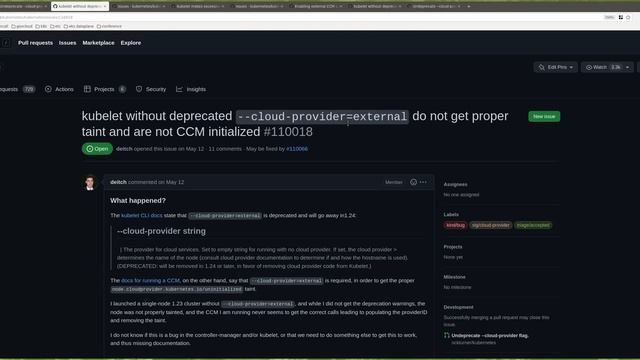Click the sig/cloud-provider label
Viewport: 640px width, 360px height.
coord(490,225)
